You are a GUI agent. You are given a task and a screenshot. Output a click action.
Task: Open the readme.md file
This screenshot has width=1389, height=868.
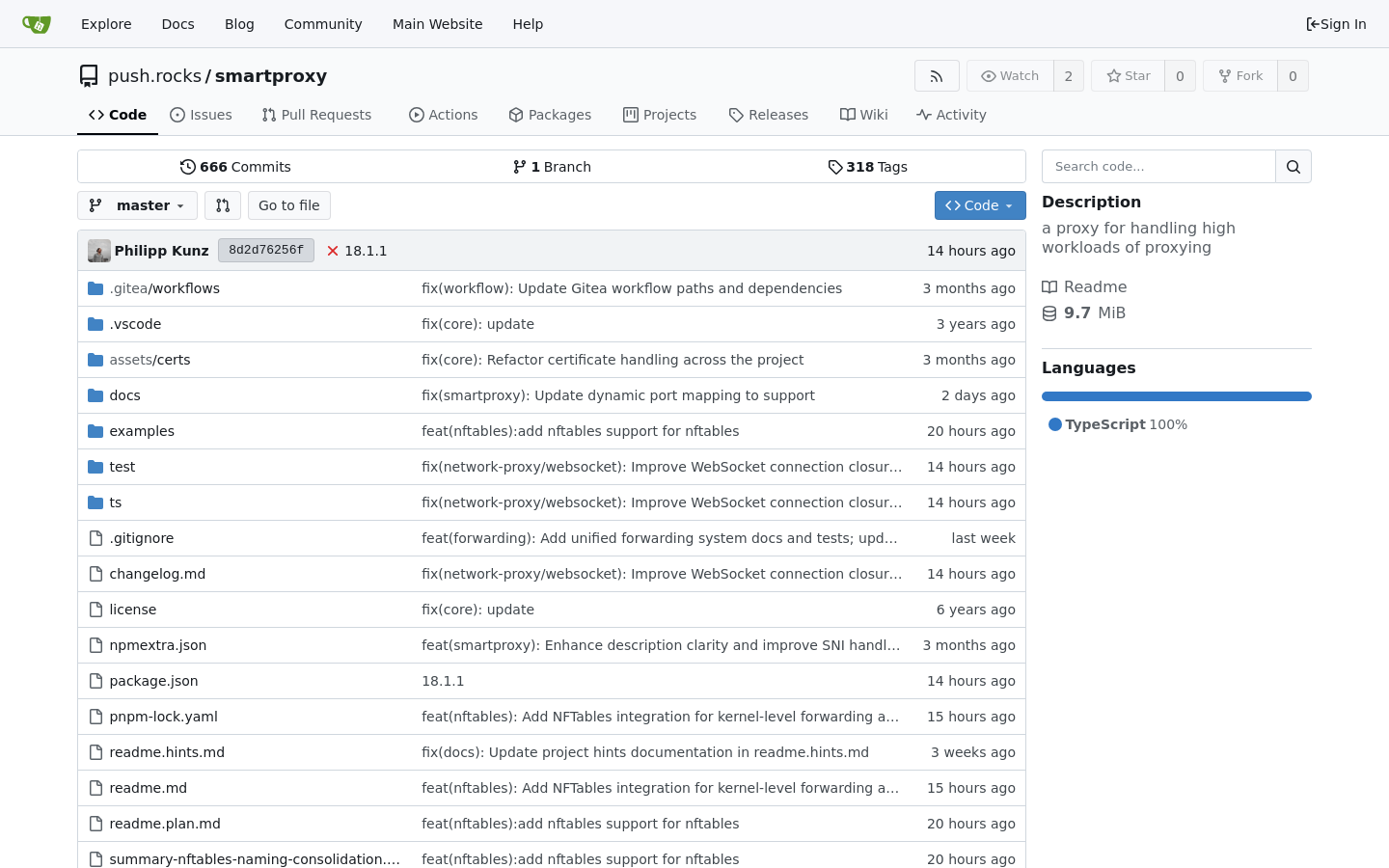149,788
